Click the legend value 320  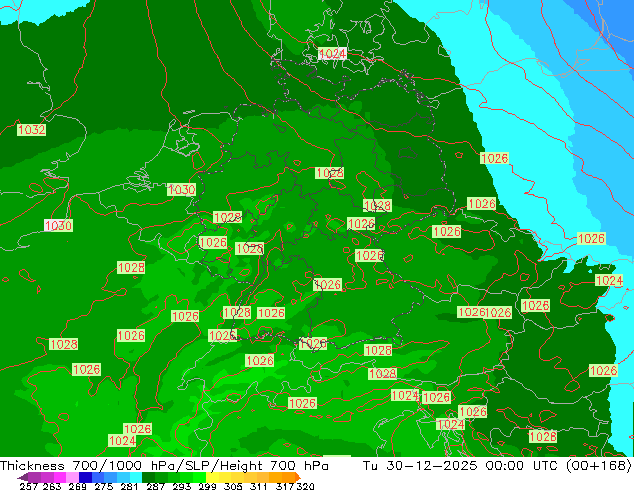coord(305,486)
